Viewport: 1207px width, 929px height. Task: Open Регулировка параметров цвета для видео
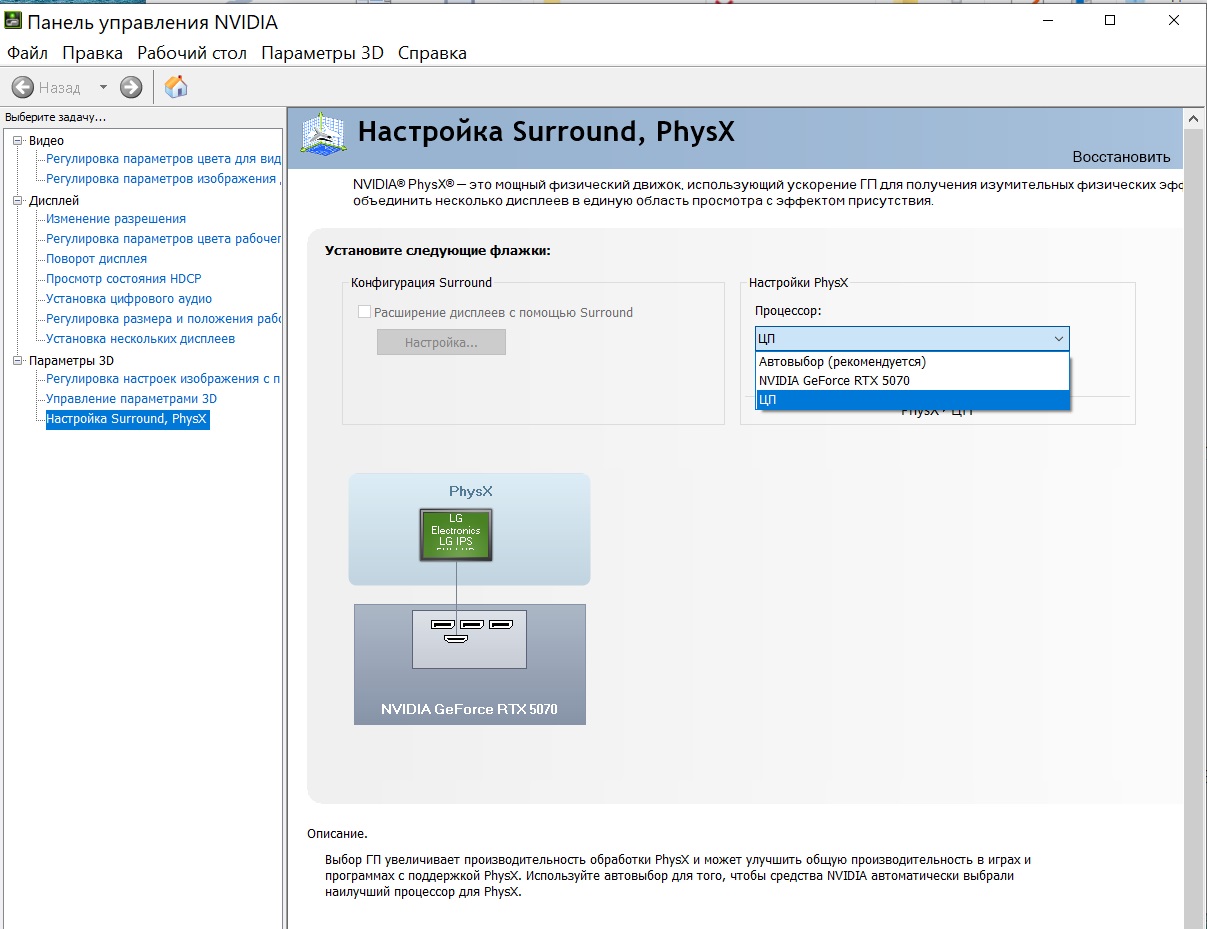click(164, 159)
